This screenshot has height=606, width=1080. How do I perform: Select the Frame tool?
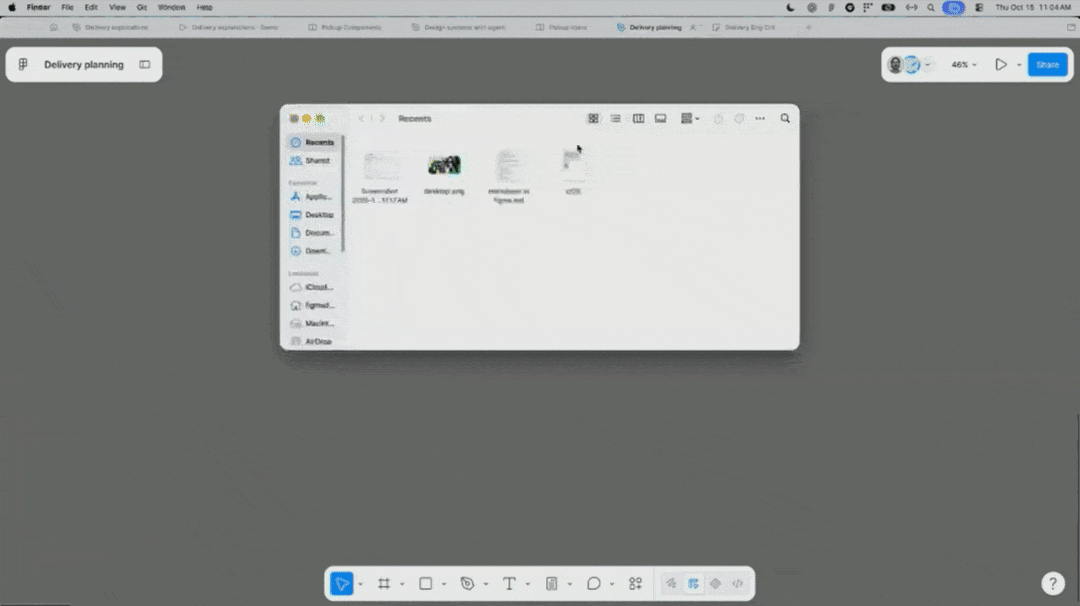click(384, 584)
